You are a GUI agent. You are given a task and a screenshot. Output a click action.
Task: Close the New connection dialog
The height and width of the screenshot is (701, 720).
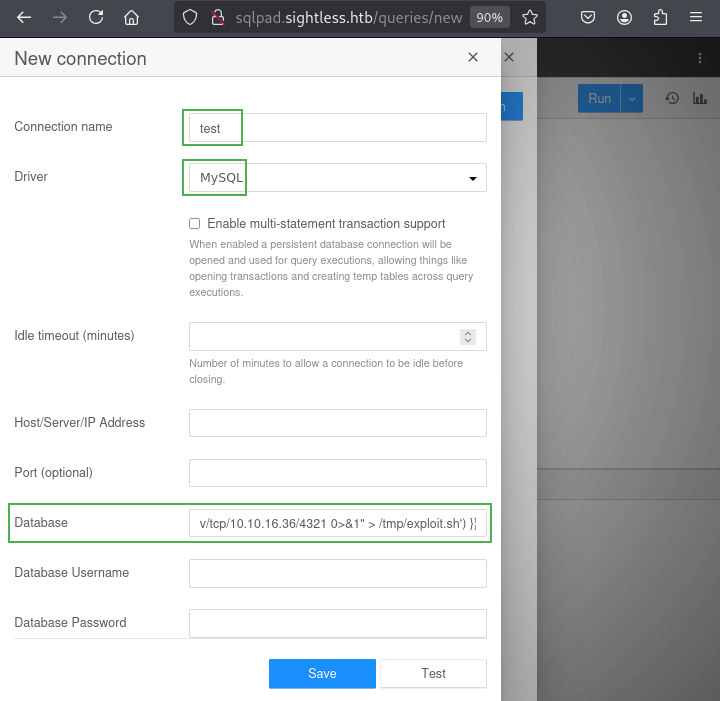[473, 57]
